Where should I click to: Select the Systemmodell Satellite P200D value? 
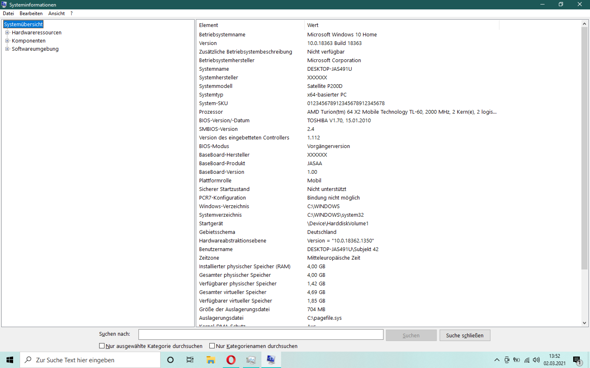coord(325,86)
